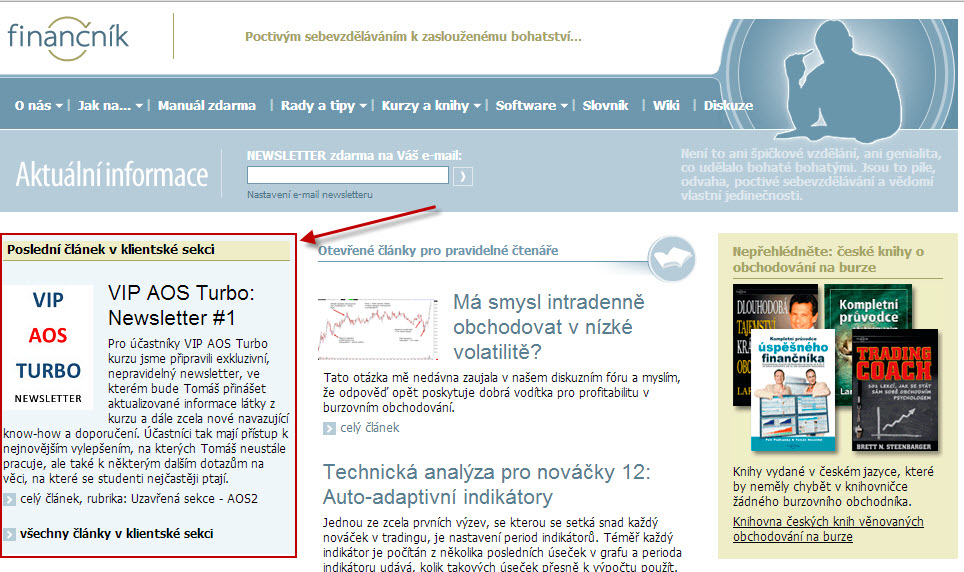Image resolution: width=964 pixels, height=572 pixels.
Task: Expand the 'Jak na...' dropdown menu
Action: [x=110, y=106]
